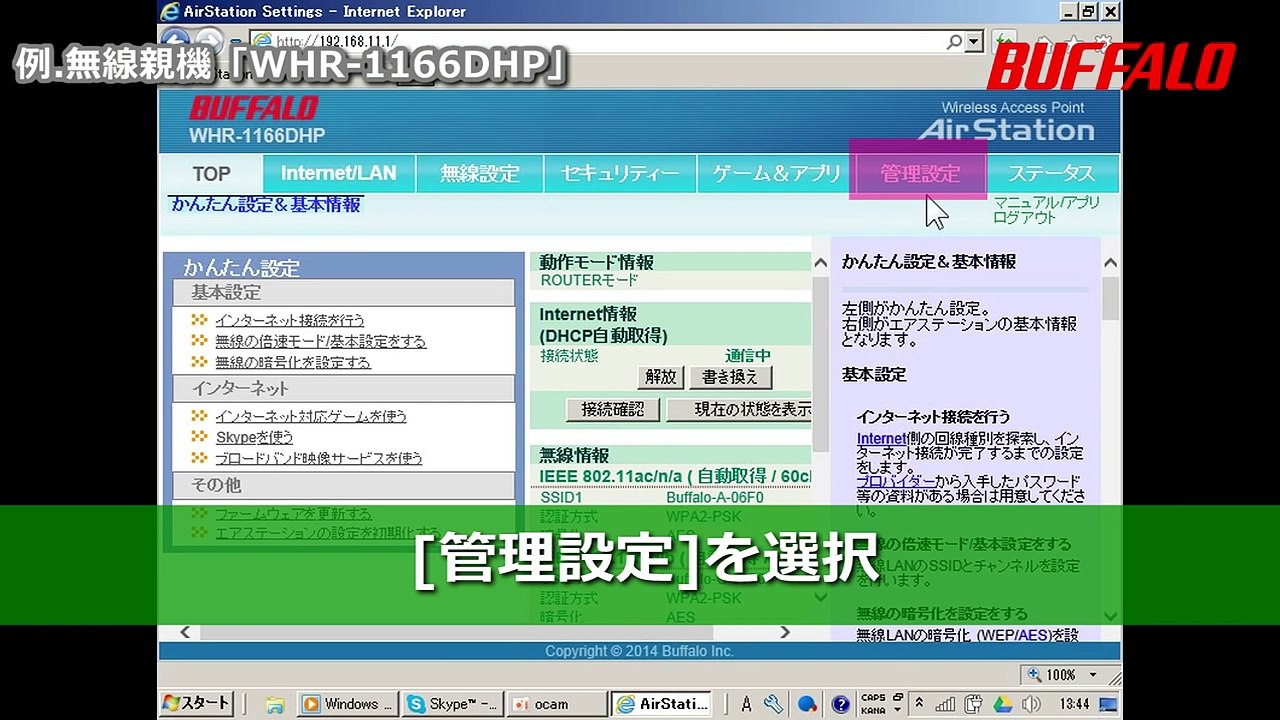
Task: Open インターネット対応ゲームを使う link
Action: tap(310, 416)
